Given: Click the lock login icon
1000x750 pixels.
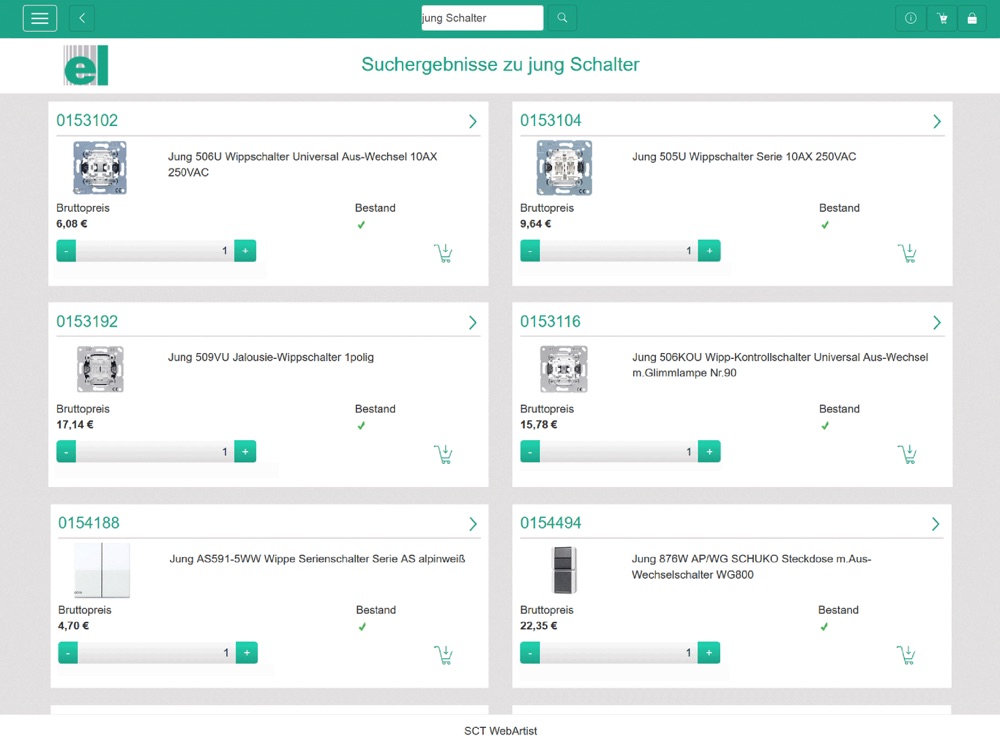Looking at the screenshot, I should tap(972, 18).
